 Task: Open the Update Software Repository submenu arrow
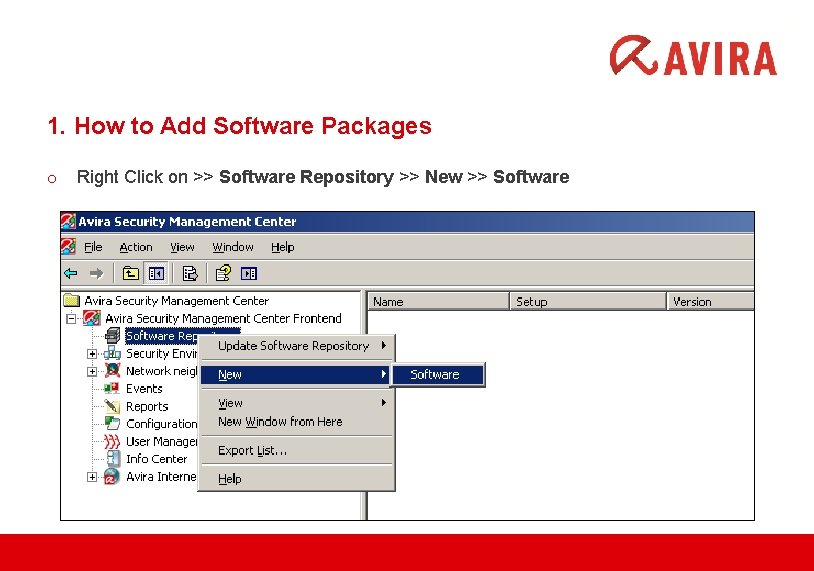384,345
